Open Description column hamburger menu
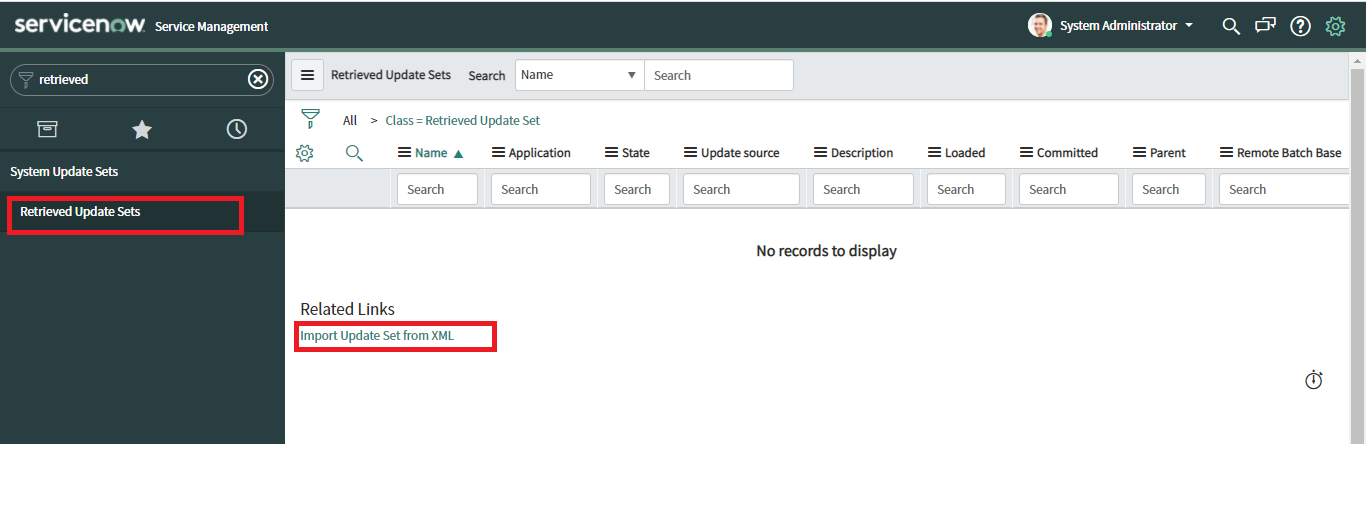Viewport: 1366px width, 519px height. click(x=820, y=153)
